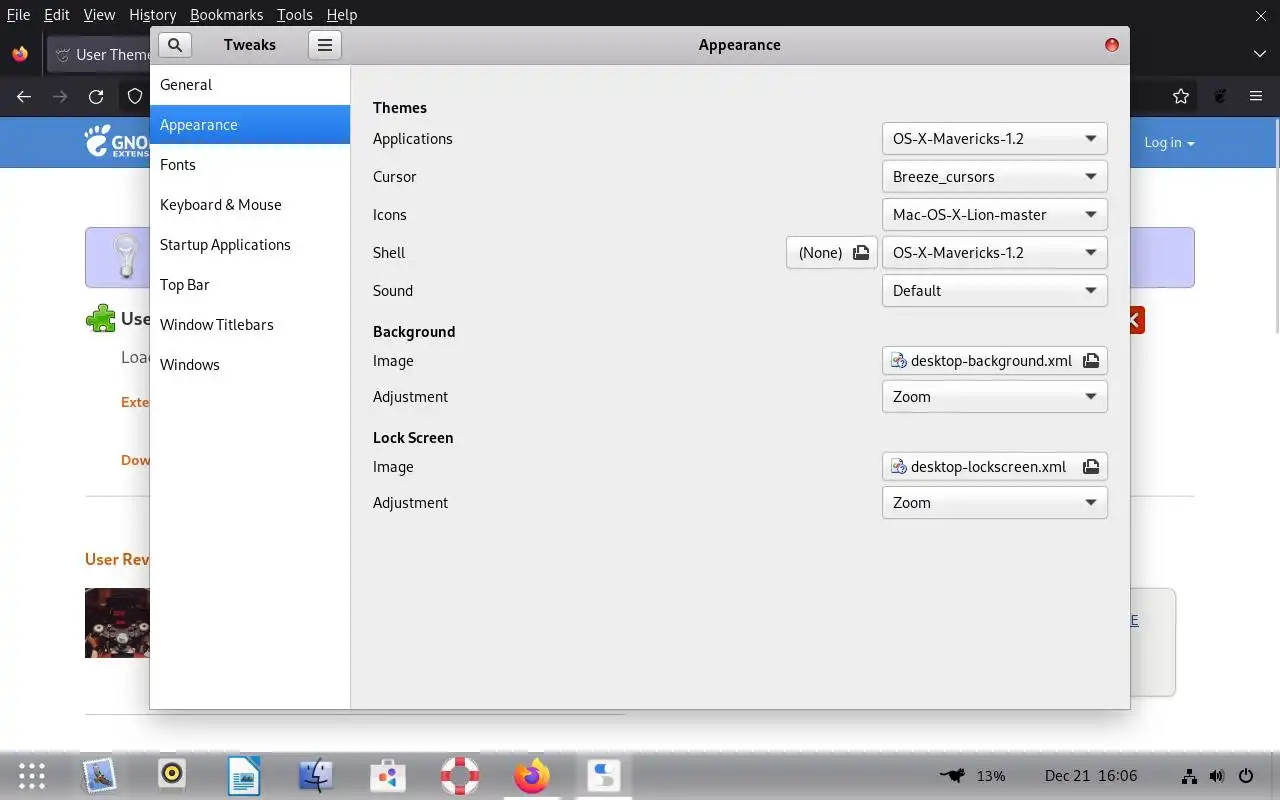Click the green puzzle extension icon
The width and height of the screenshot is (1280, 800).
[x=100, y=319]
